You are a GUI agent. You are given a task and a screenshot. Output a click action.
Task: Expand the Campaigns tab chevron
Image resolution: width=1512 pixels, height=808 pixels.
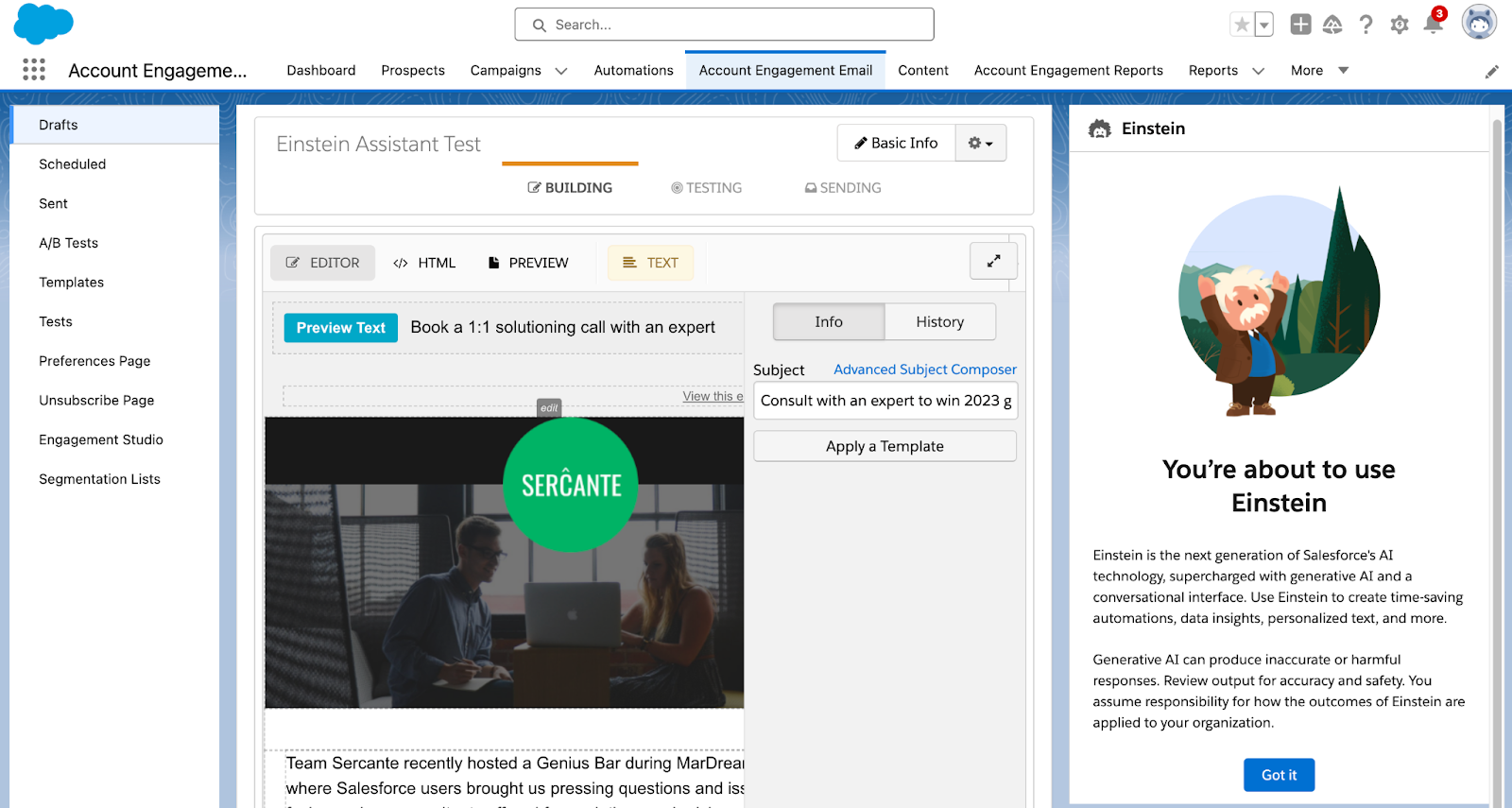pyautogui.click(x=561, y=71)
